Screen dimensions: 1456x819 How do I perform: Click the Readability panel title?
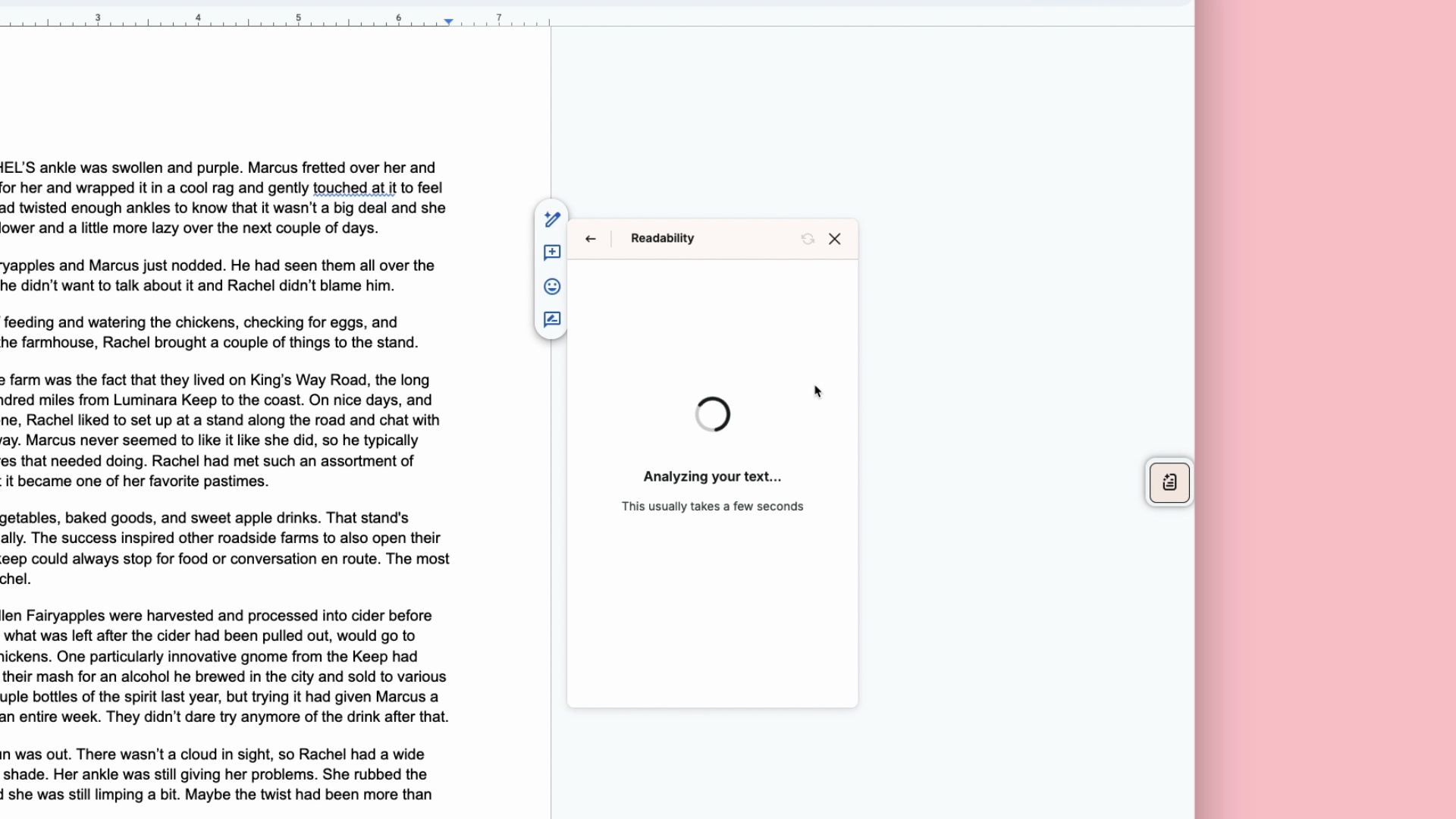click(662, 238)
